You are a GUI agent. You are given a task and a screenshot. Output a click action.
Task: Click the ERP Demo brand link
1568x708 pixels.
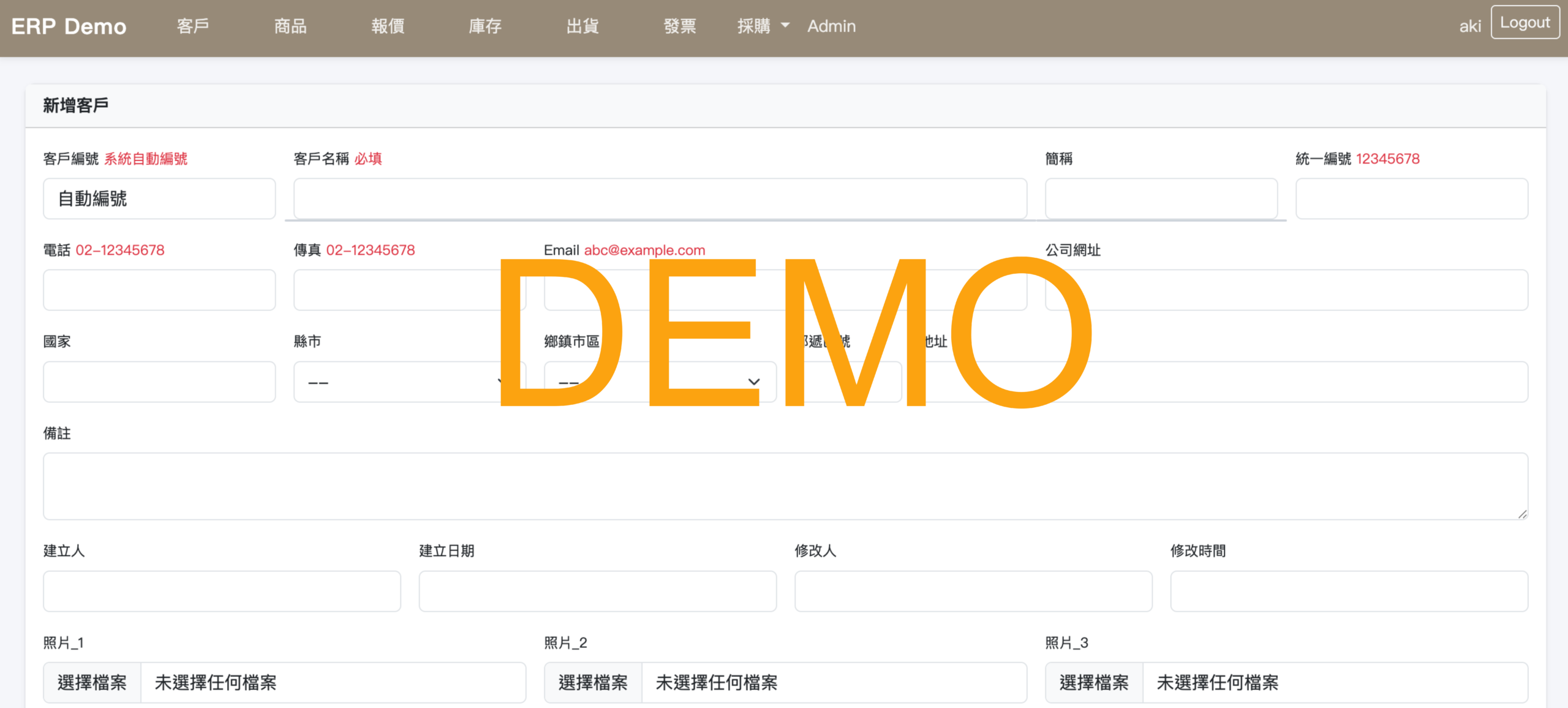(x=69, y=26)
